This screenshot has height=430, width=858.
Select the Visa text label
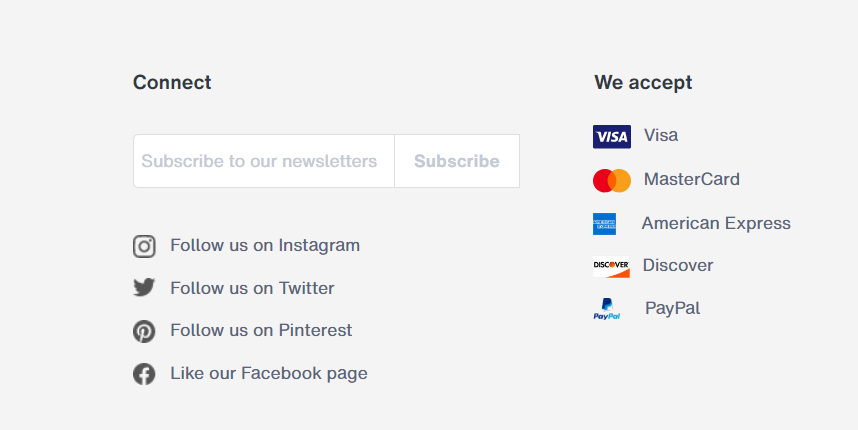click(661, 135)
